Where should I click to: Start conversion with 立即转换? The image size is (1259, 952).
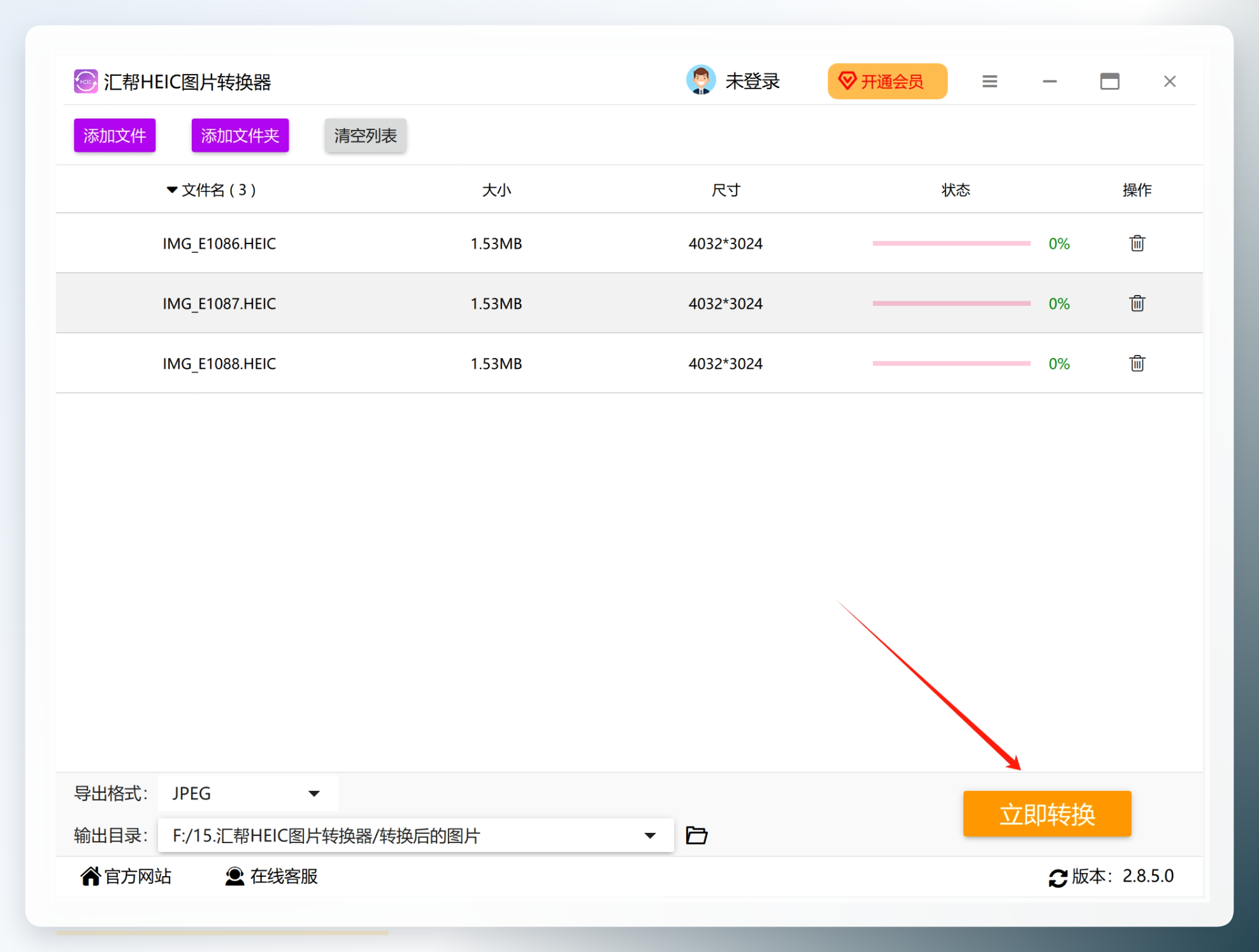[1047, 814]
